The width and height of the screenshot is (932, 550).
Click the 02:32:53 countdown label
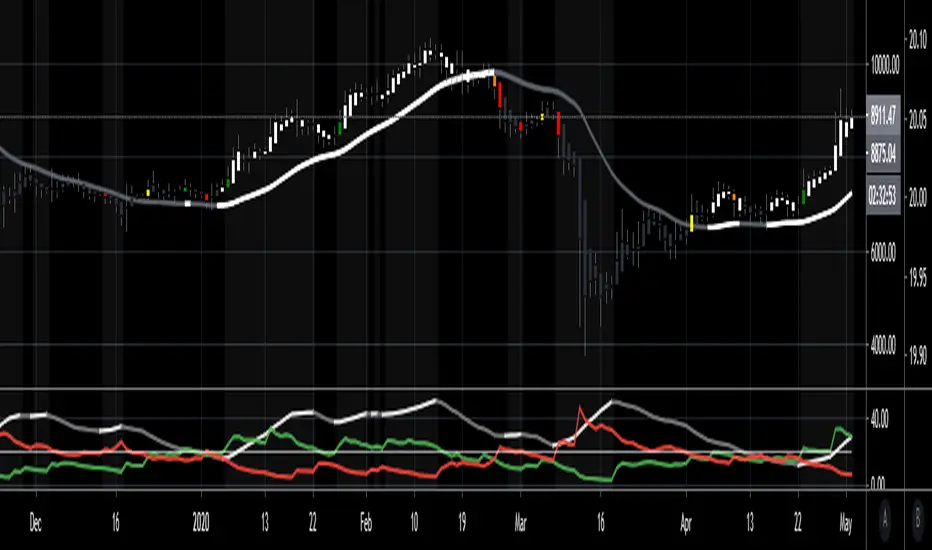[x=883, y=194]
